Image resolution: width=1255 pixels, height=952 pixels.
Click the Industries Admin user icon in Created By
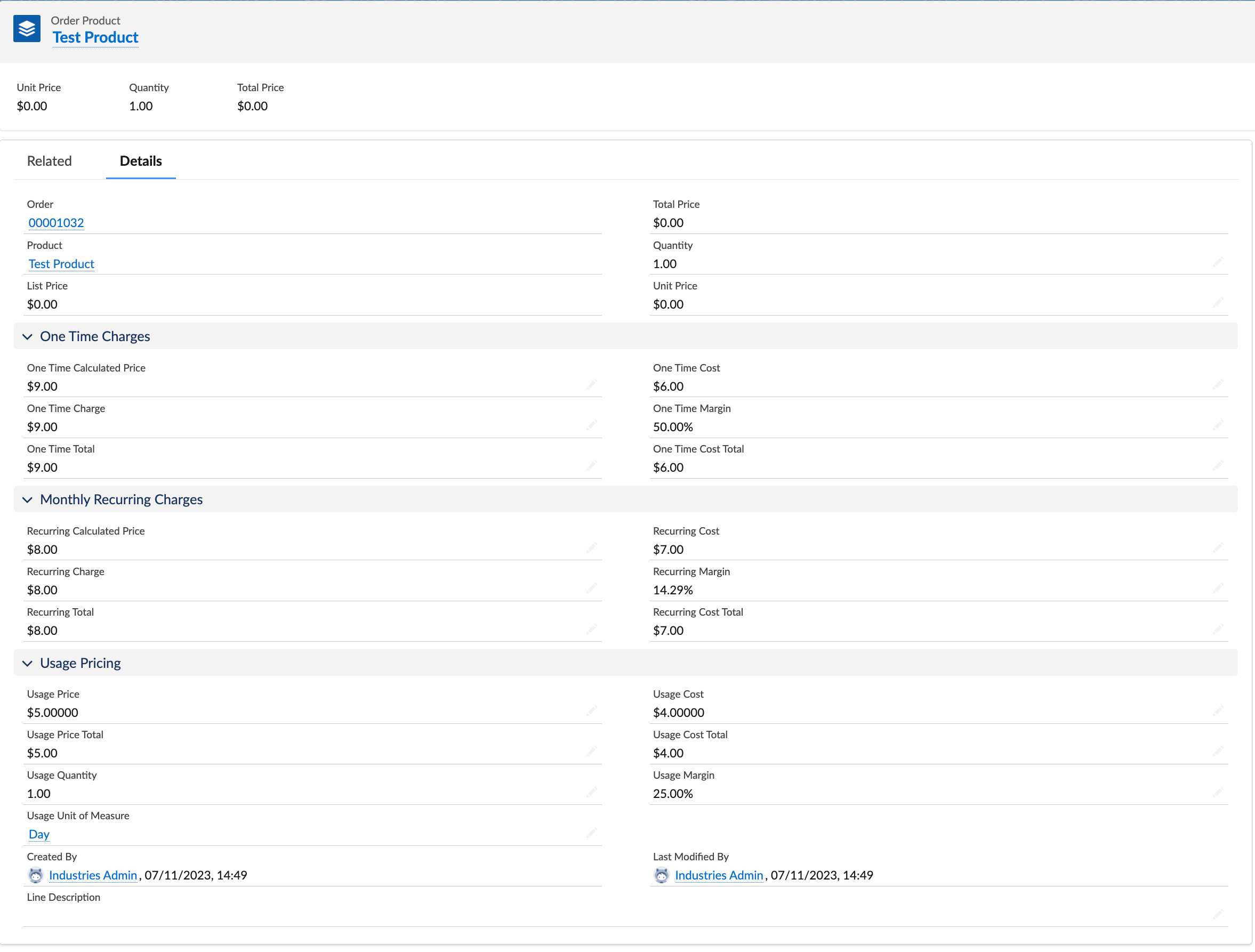coord(36,875)
